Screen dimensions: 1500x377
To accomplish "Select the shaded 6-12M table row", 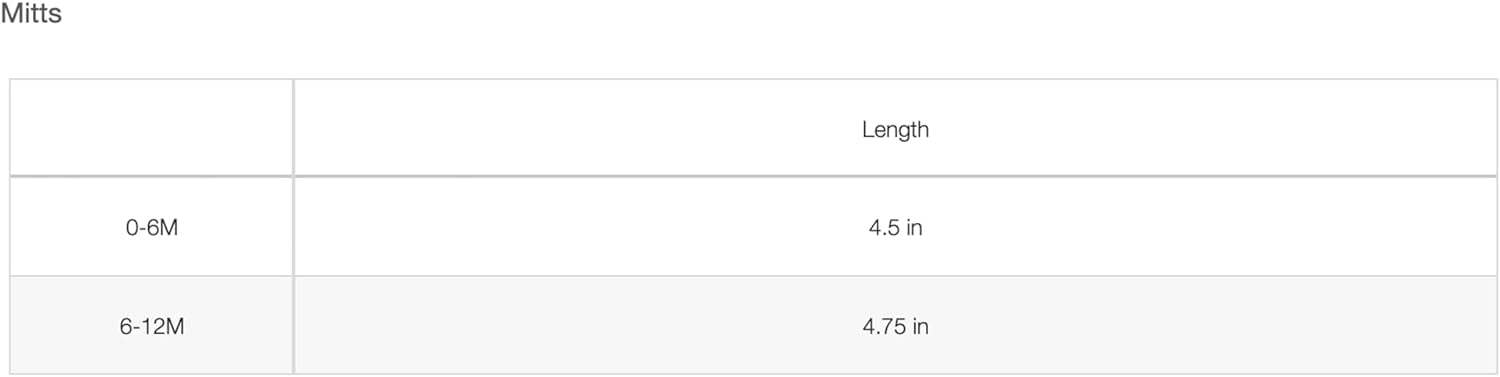I will (x=753, y=325).
